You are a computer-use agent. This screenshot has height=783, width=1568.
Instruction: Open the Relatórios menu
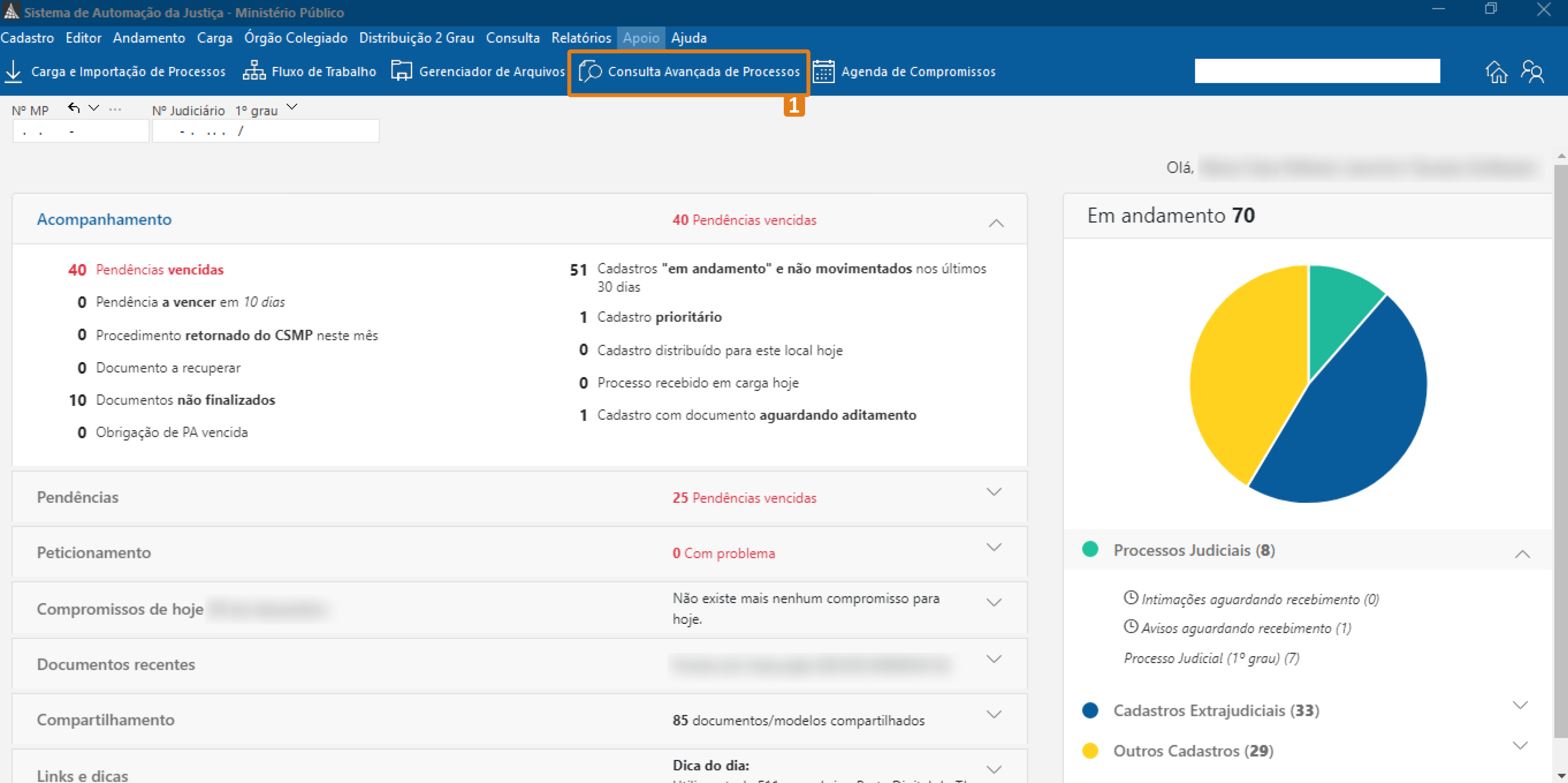(581, 38)
